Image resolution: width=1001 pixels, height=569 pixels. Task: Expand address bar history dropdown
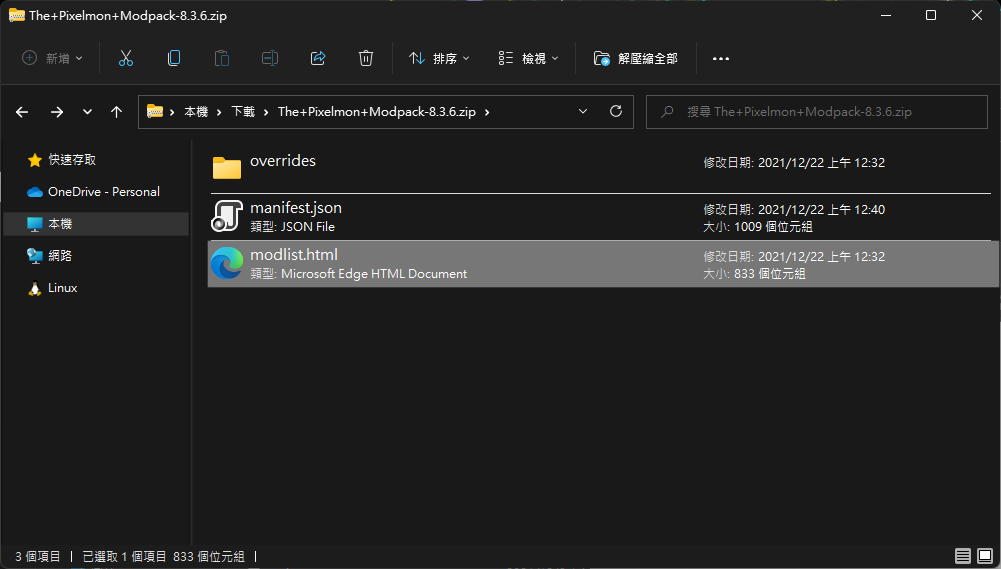point(583,111)
